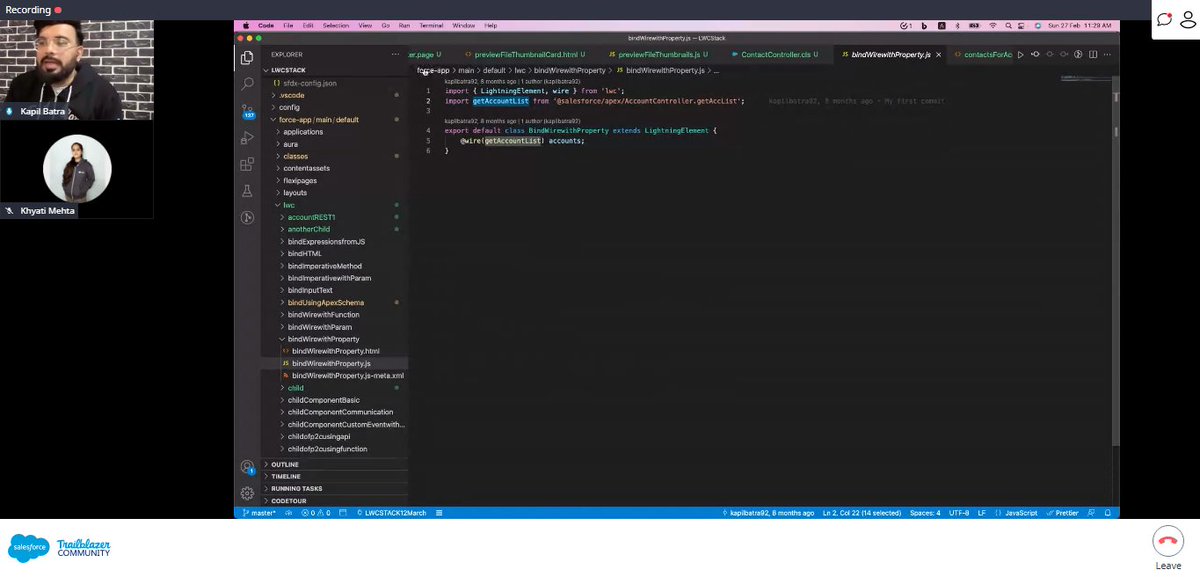Image resolution: width=1200 pixels, height=577 pixels.
Task: Expand the TIMELINE section
Action: [285, 477]
